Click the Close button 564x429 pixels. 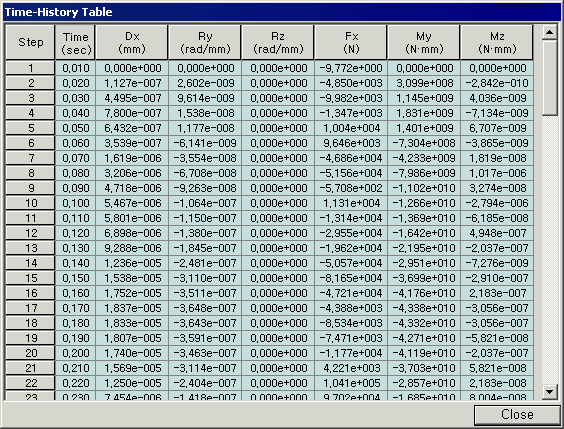(x=517, y=415)
